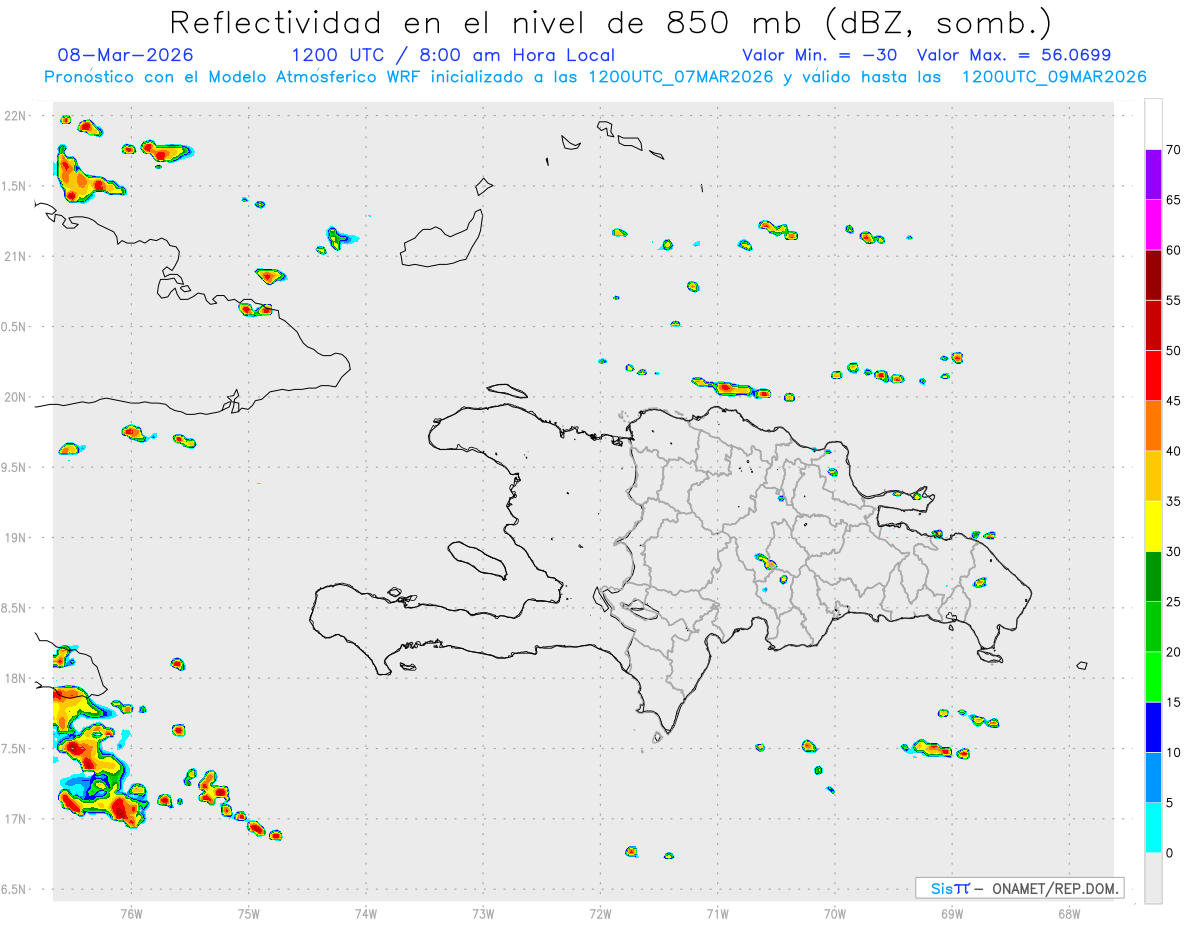Click the '18N' latitude label

pos(17,678)
